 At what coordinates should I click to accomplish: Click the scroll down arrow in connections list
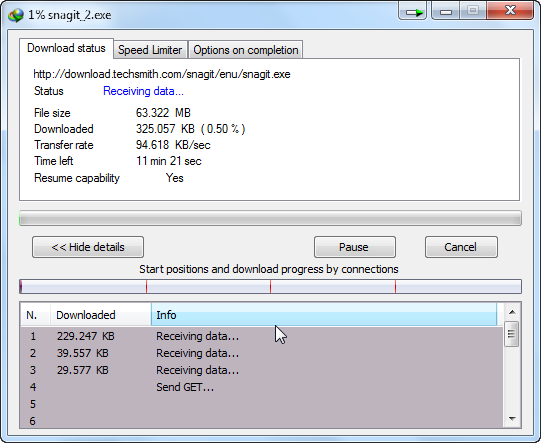point(512,419)
